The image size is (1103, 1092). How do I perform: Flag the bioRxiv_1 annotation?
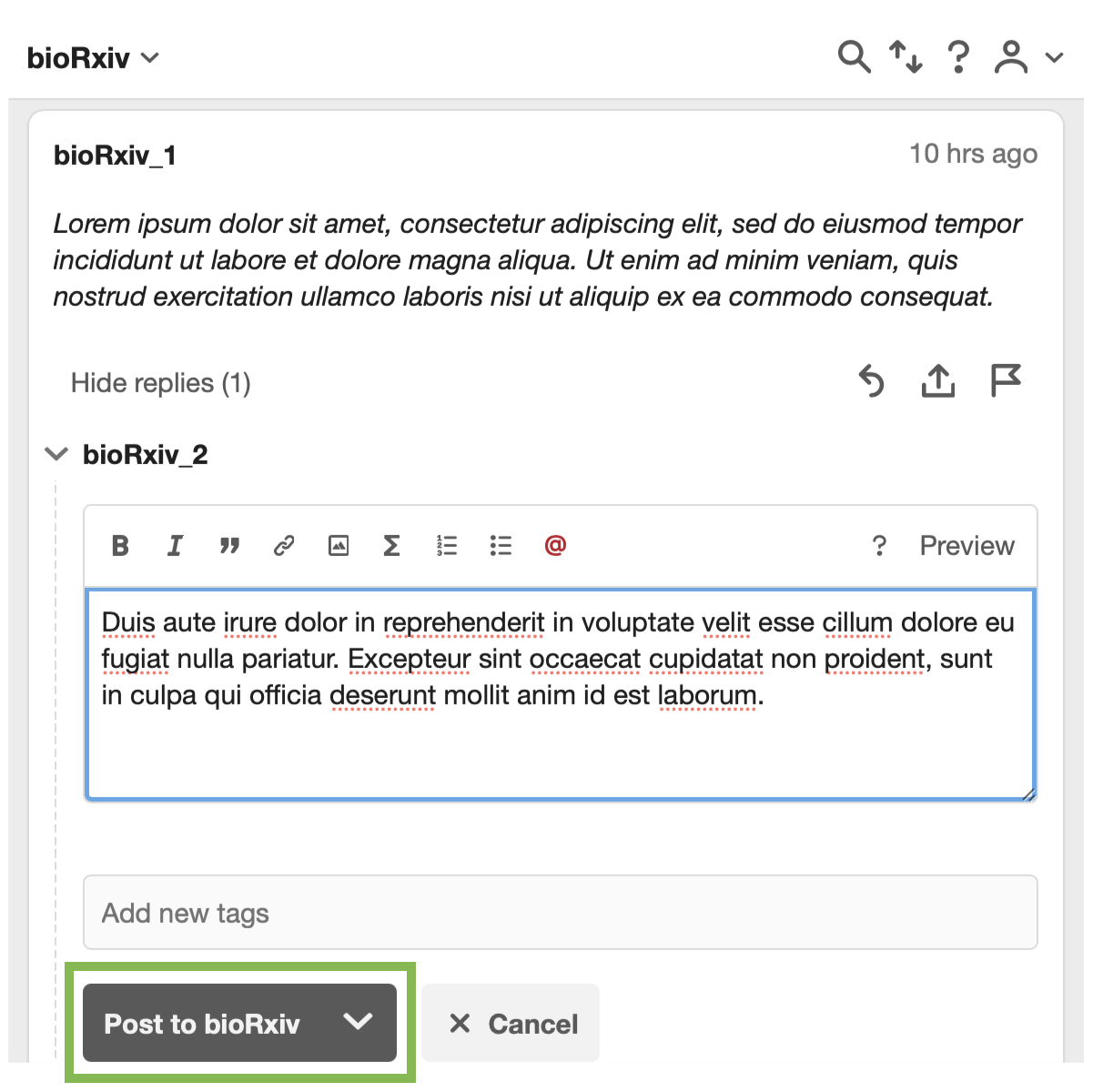[1006, 381]
